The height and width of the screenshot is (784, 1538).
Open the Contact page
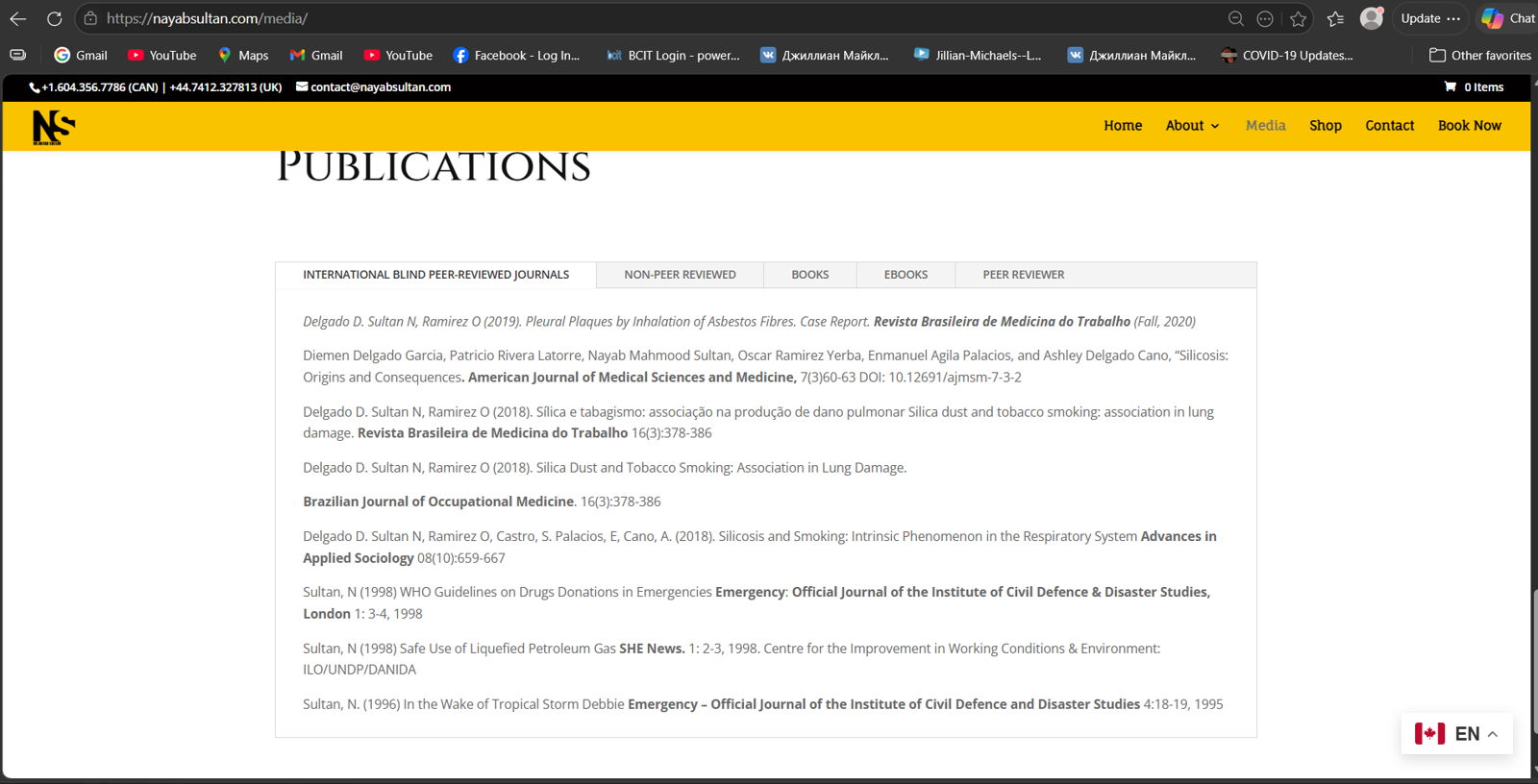coord(1389,126)
